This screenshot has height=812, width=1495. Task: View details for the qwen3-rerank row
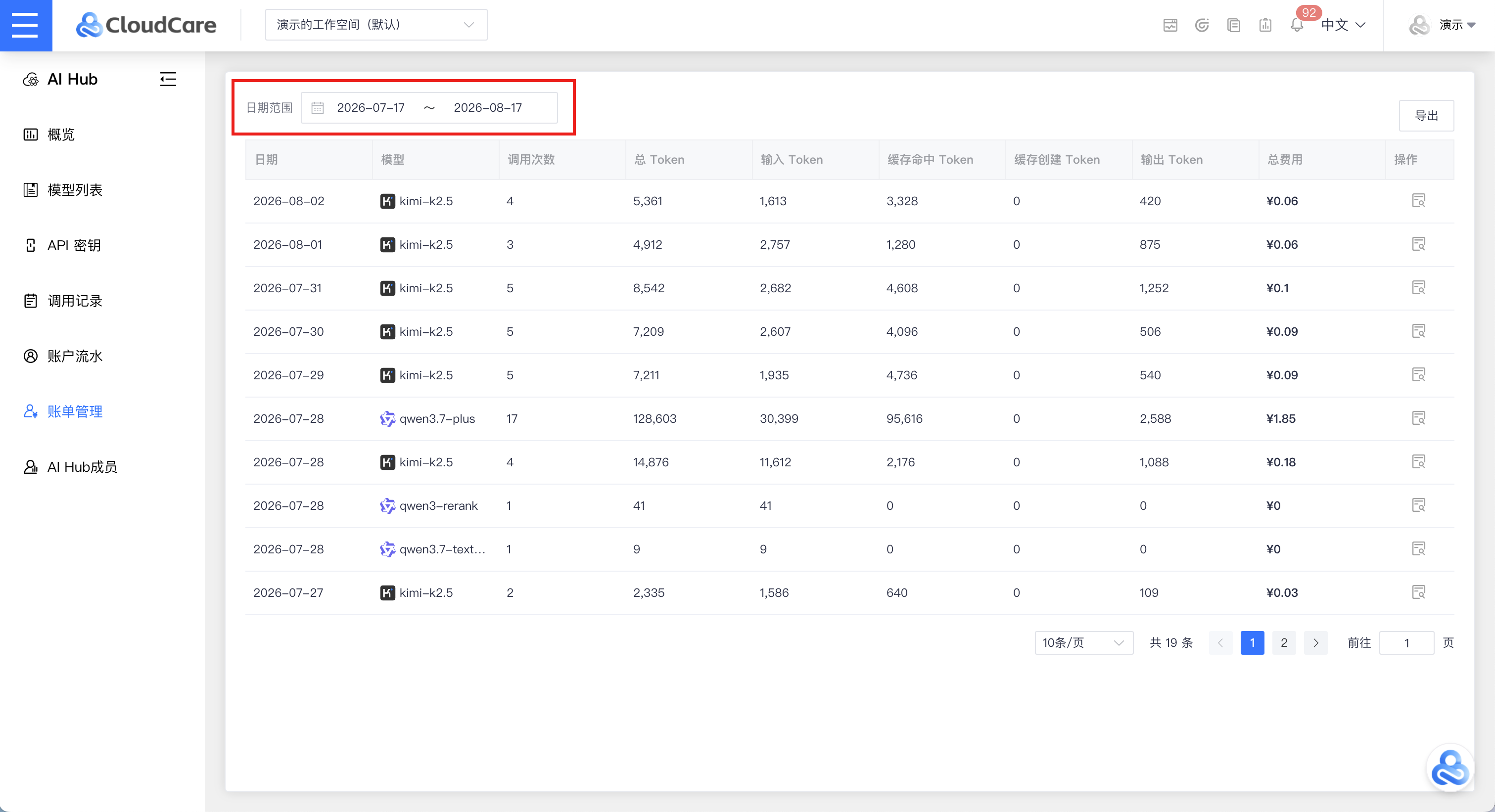1418,505
